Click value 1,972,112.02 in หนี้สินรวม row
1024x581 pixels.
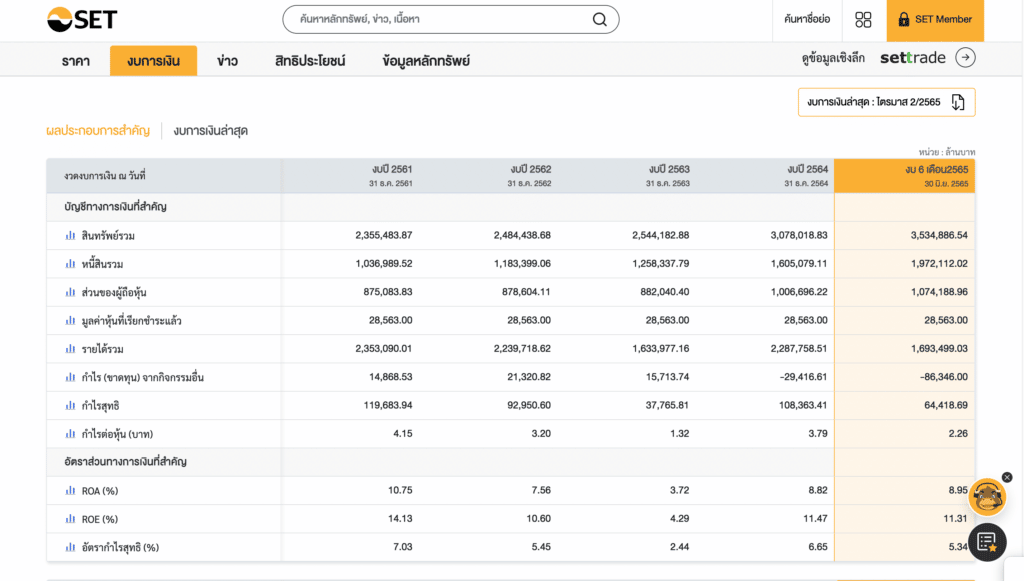pos(939,264)
